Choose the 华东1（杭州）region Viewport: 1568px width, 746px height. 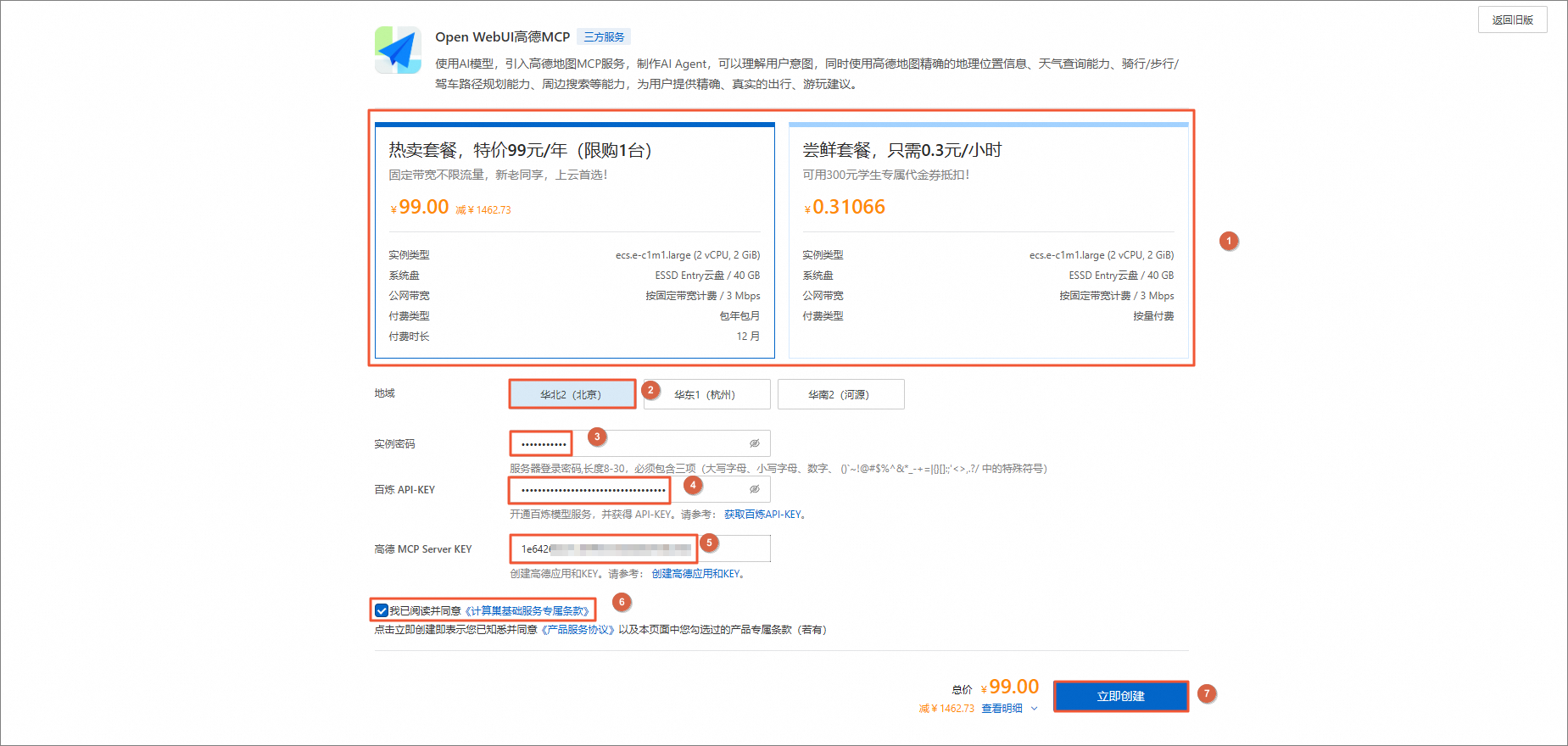point(706,394)
